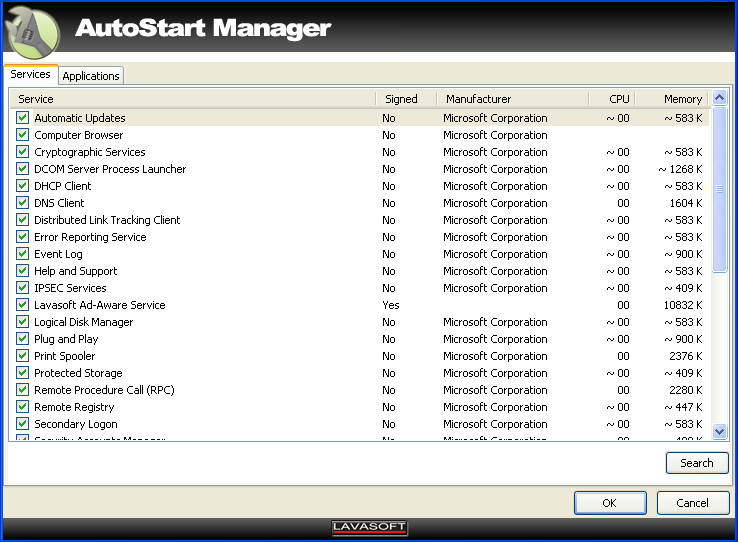Toggle the Computer Browser checkbox
The height and width of the screenshot is (542, 738).
pyautogui.click(x=22, y=135)
